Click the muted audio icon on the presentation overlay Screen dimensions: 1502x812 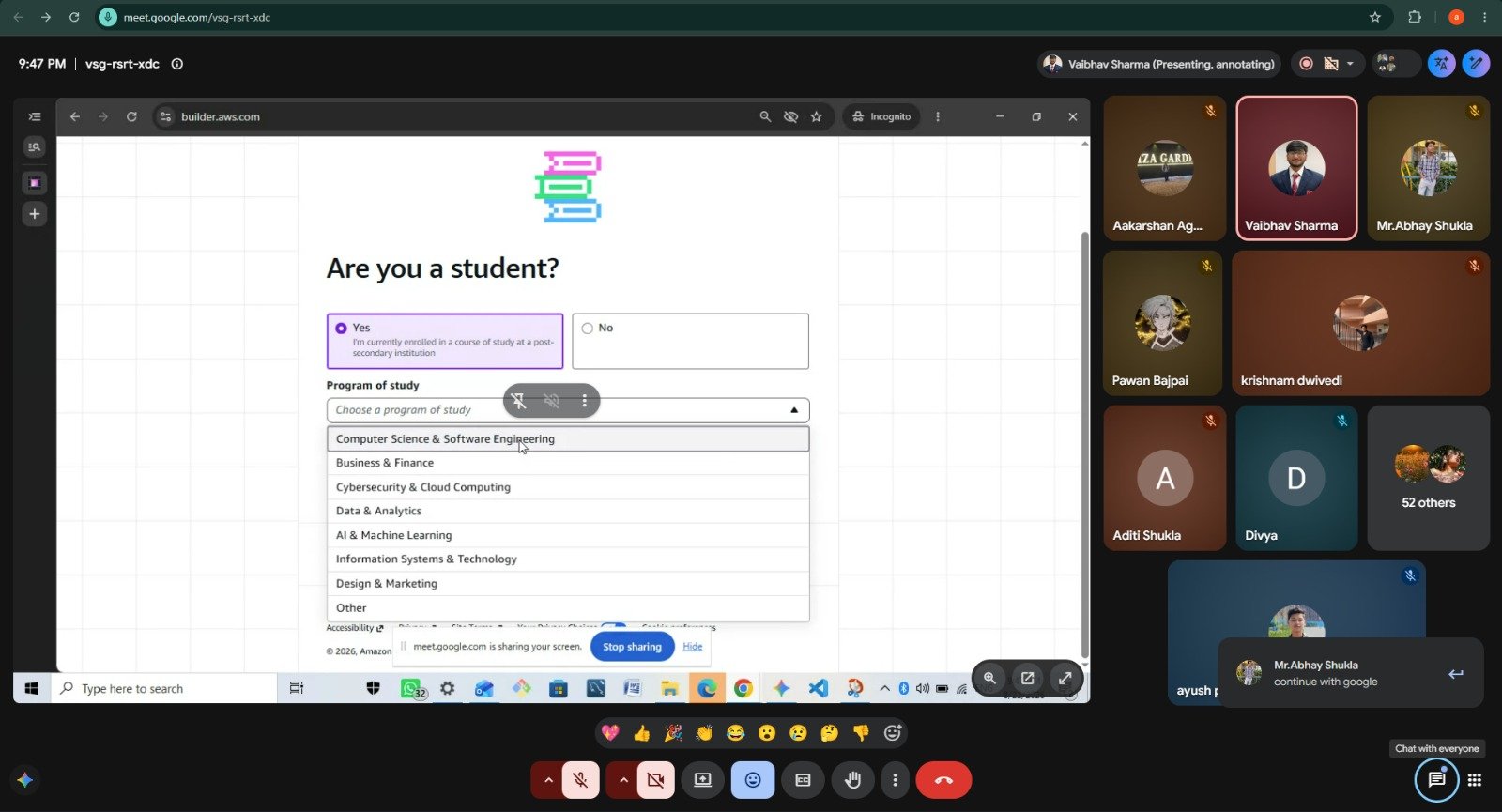point(552,401)
